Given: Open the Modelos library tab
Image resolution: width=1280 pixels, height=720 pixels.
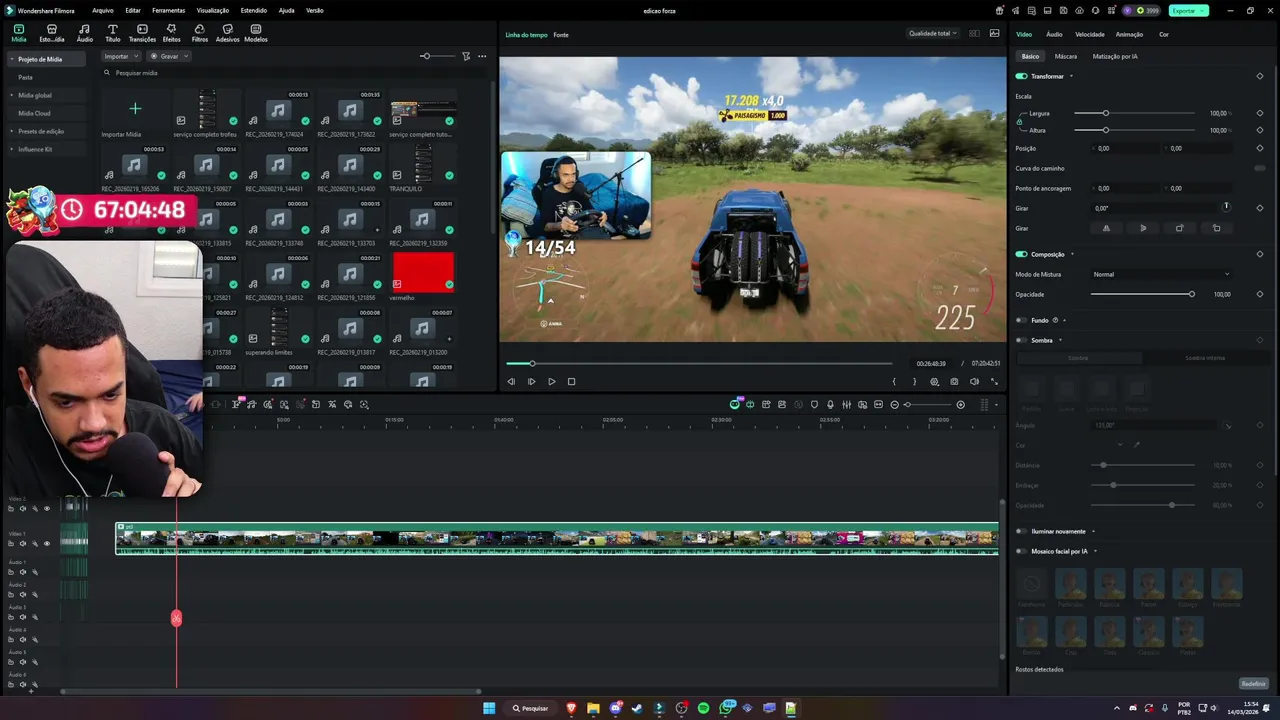Looking at the screenshot, I should [255, 33].
